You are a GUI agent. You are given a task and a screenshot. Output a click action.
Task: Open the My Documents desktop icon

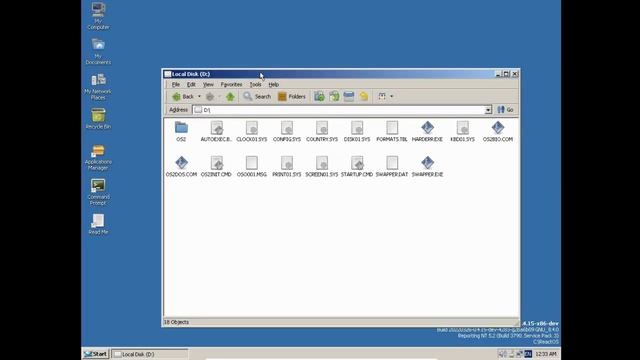(98, 51)
